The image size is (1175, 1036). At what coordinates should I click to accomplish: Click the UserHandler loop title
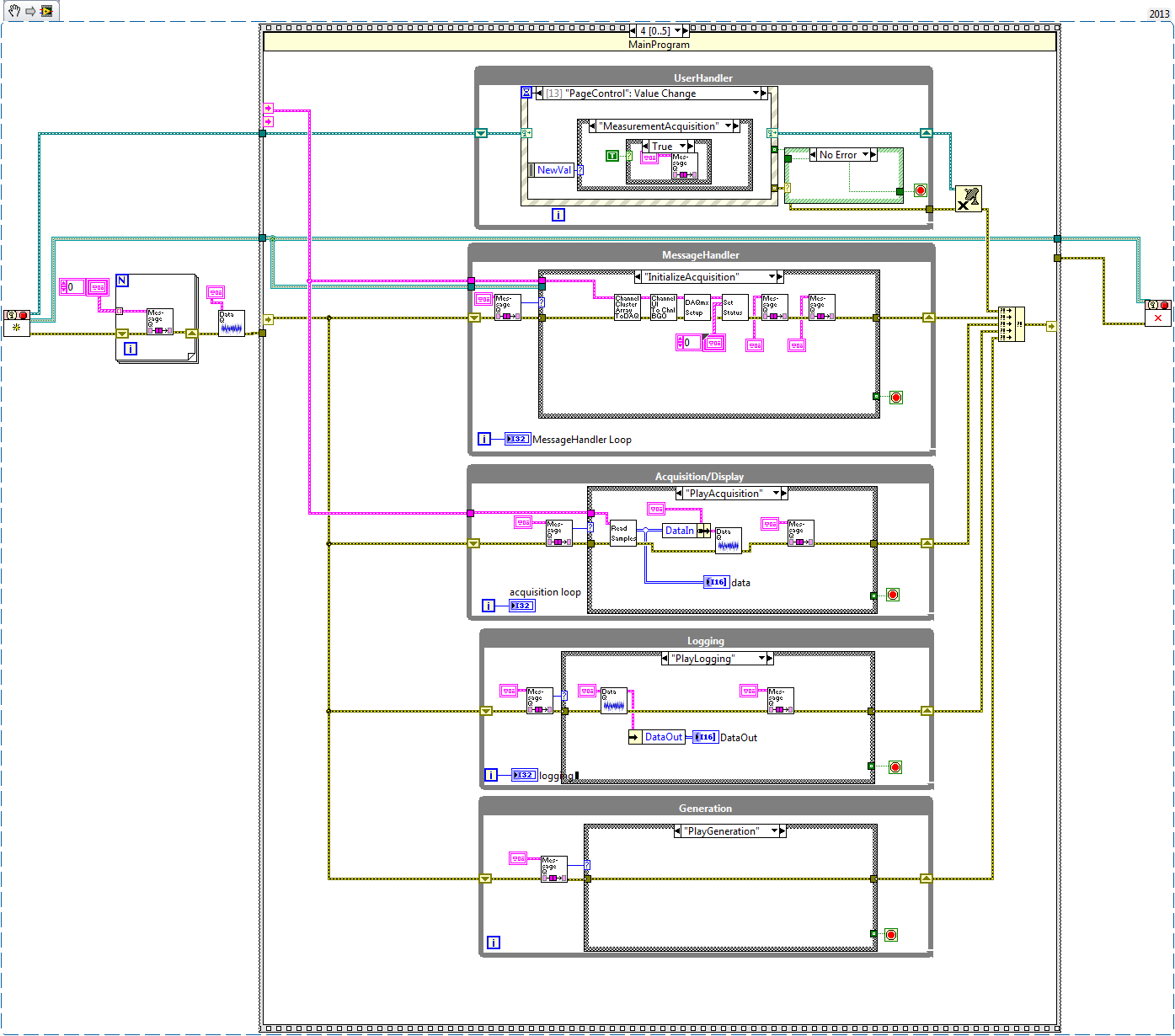click(x=703, y=78)
